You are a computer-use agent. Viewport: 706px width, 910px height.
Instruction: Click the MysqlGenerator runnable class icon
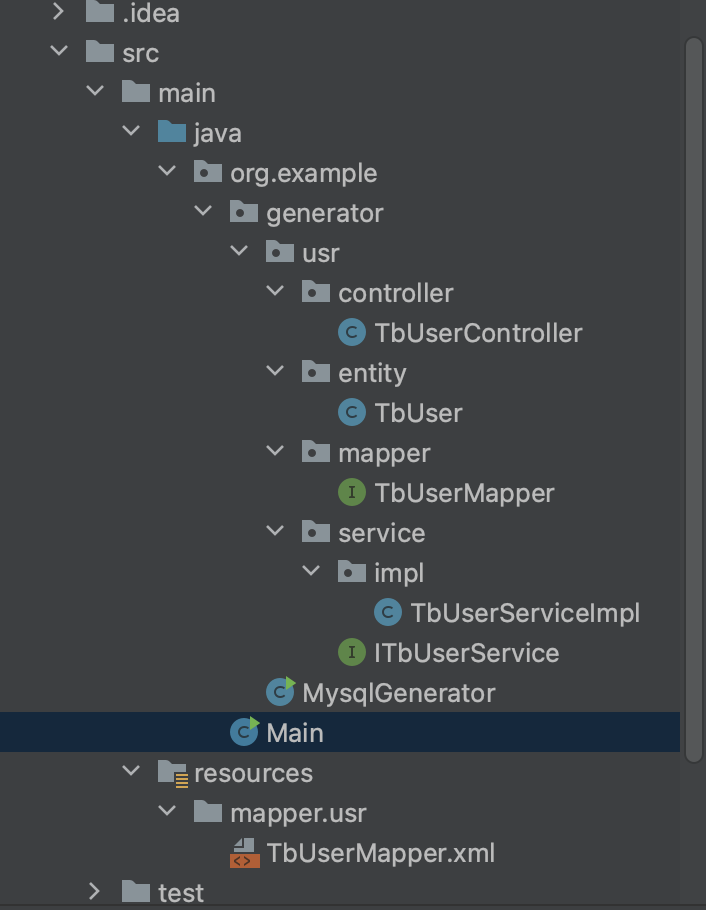pyautogui.click(x=280, y=692)
